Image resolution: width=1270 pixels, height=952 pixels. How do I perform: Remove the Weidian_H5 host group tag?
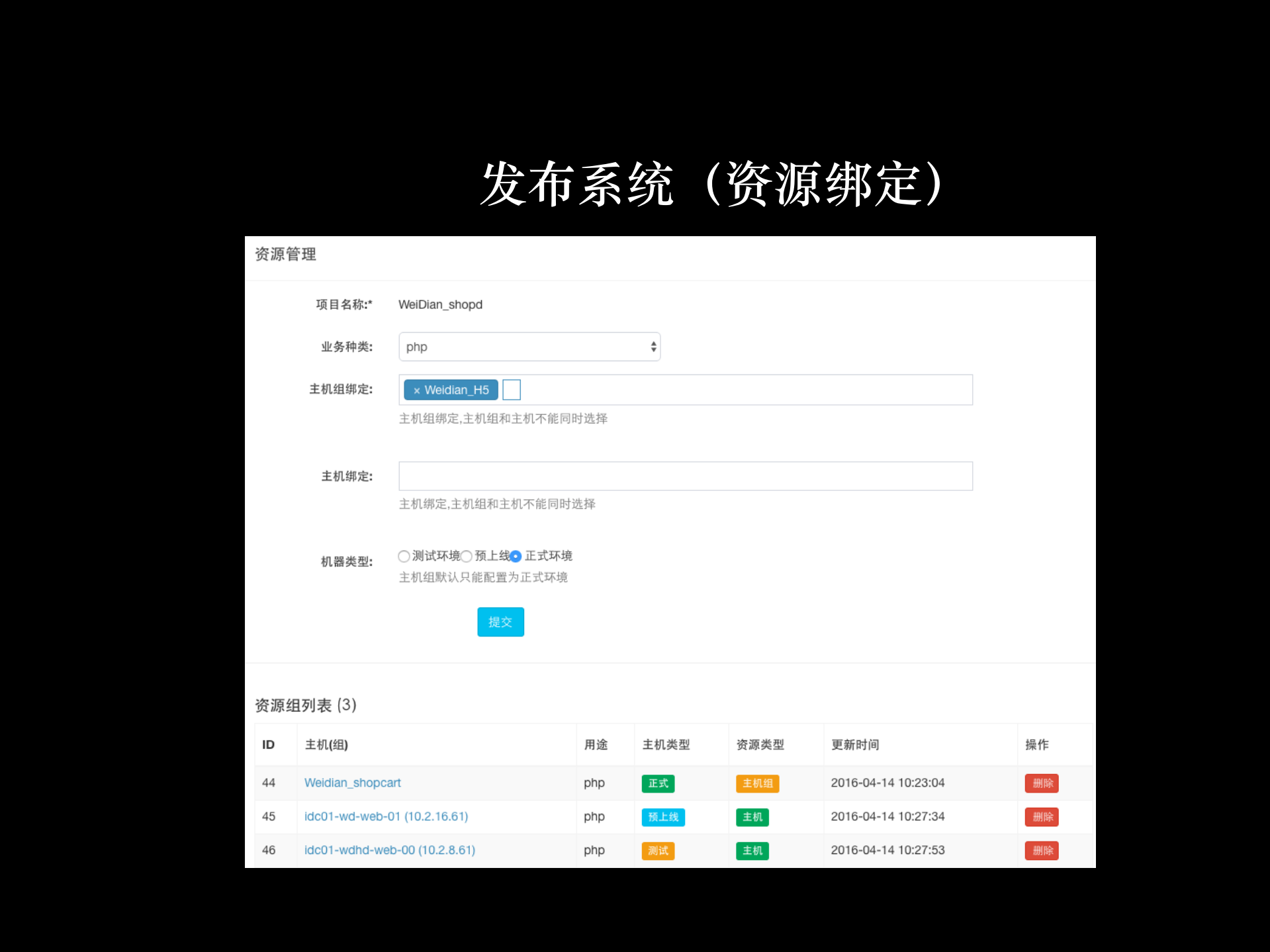pos(416,390)
